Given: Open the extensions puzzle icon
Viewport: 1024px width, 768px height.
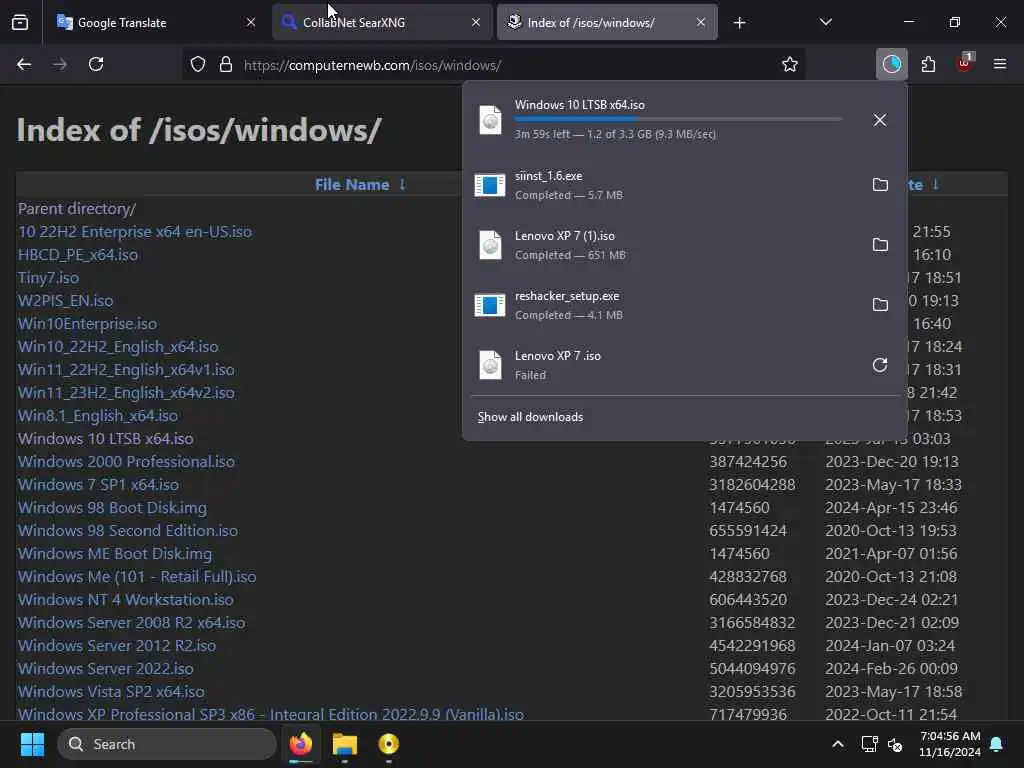Looking at the screenshot, I should (x=928, y=64).
